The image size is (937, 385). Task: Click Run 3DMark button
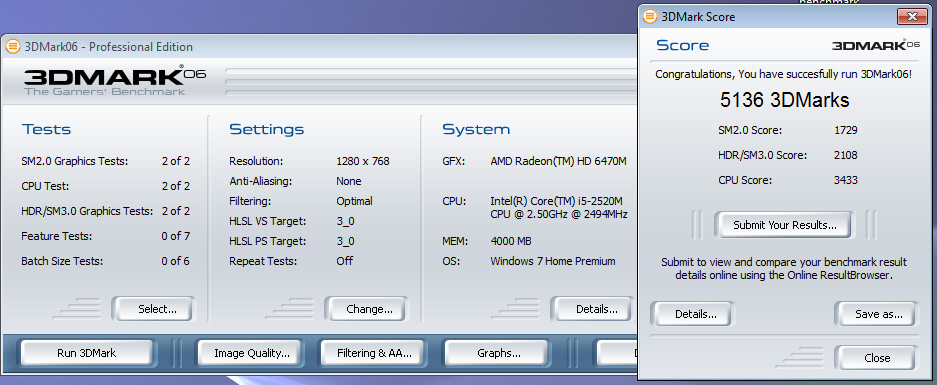point(87,353)
